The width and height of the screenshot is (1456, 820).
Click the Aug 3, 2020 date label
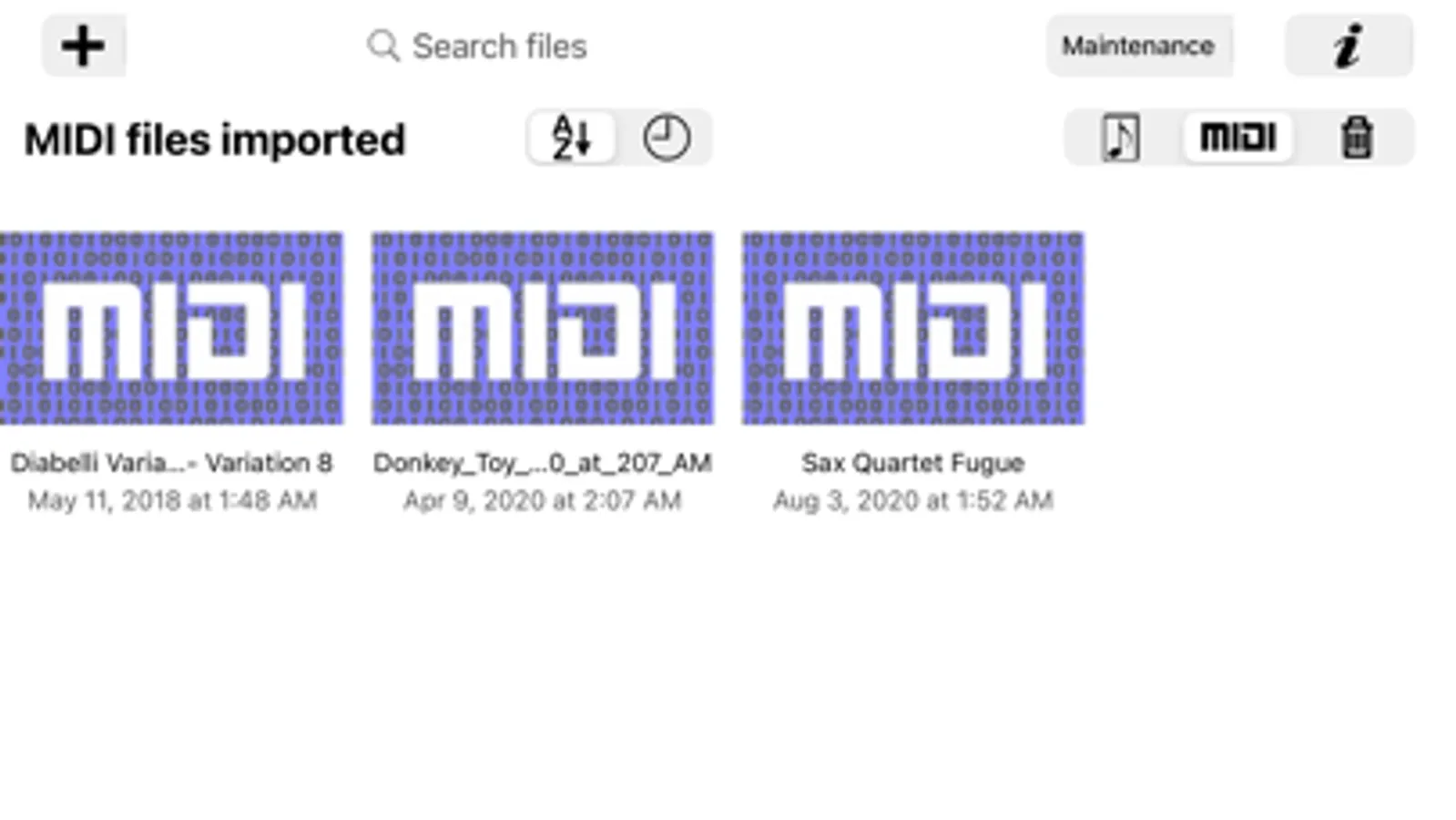pos(913,500)
